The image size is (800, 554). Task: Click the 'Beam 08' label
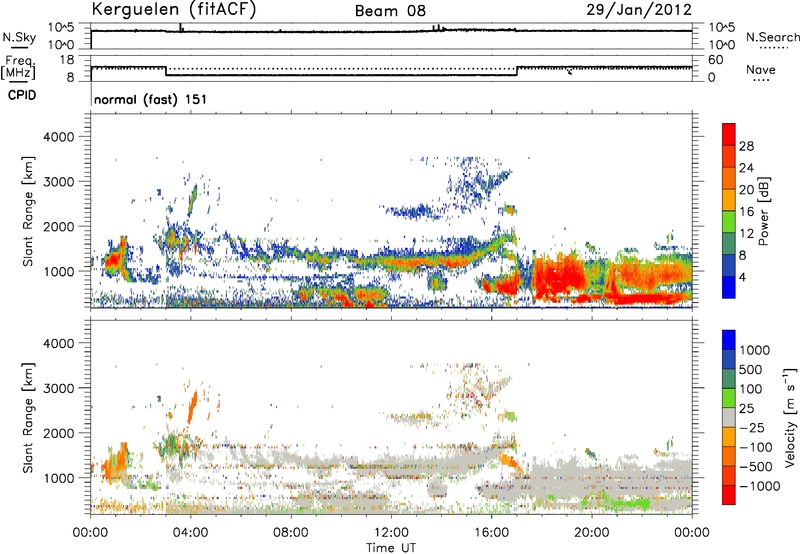point(390,11)
